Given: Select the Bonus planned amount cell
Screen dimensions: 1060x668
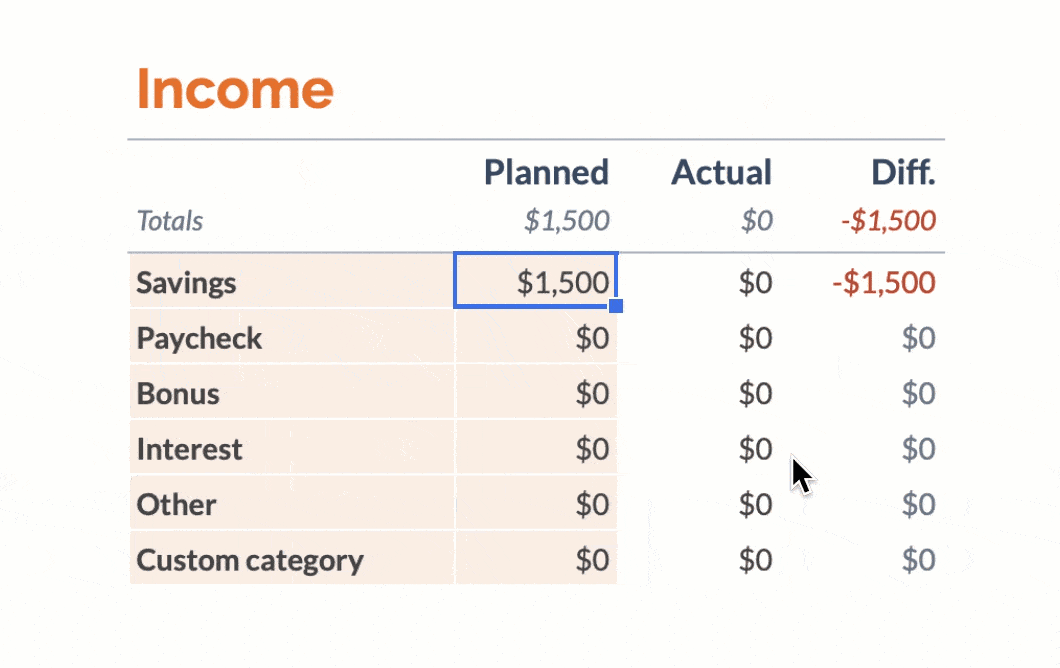Looking at the screenshot, I should click(536, 392).
